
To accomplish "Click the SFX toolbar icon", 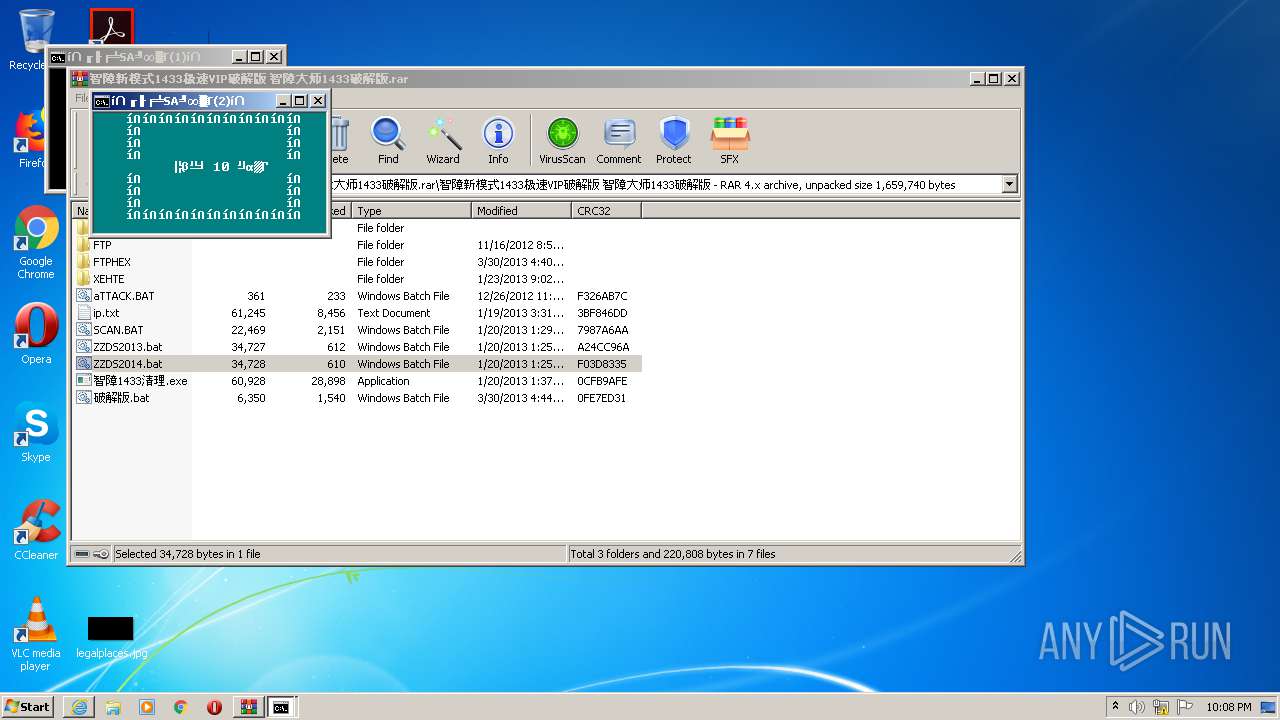I will pyautogui.click(x=730, y=140).
